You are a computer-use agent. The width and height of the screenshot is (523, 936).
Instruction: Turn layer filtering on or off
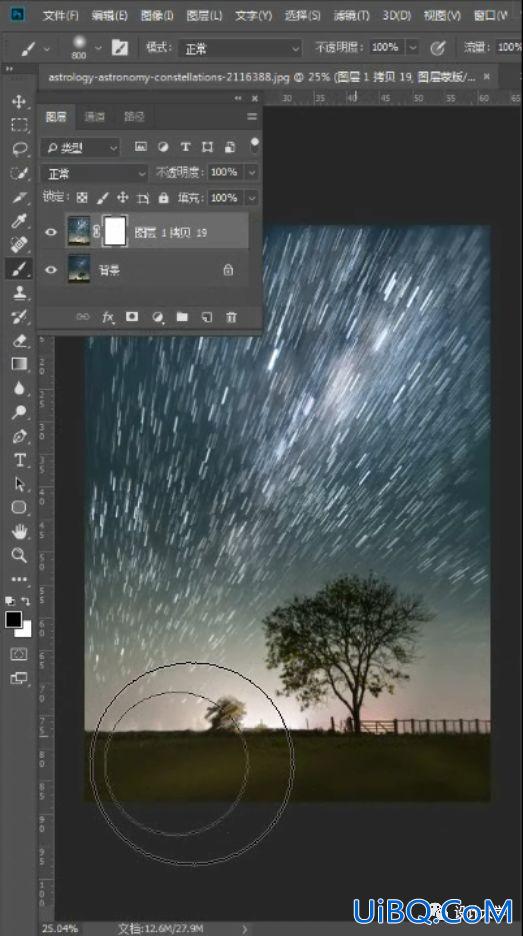pyautogui.click(x=255, y=145)
